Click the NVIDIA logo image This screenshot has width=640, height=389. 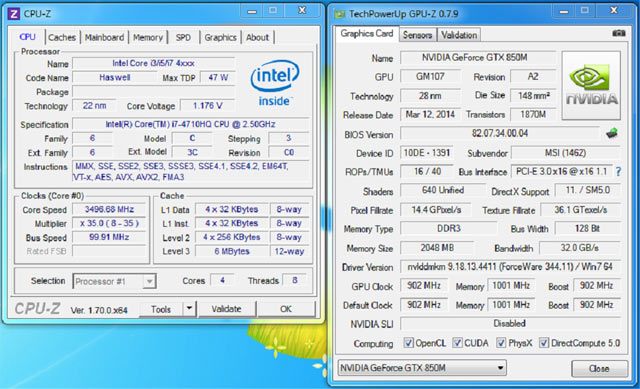[591, 85]
